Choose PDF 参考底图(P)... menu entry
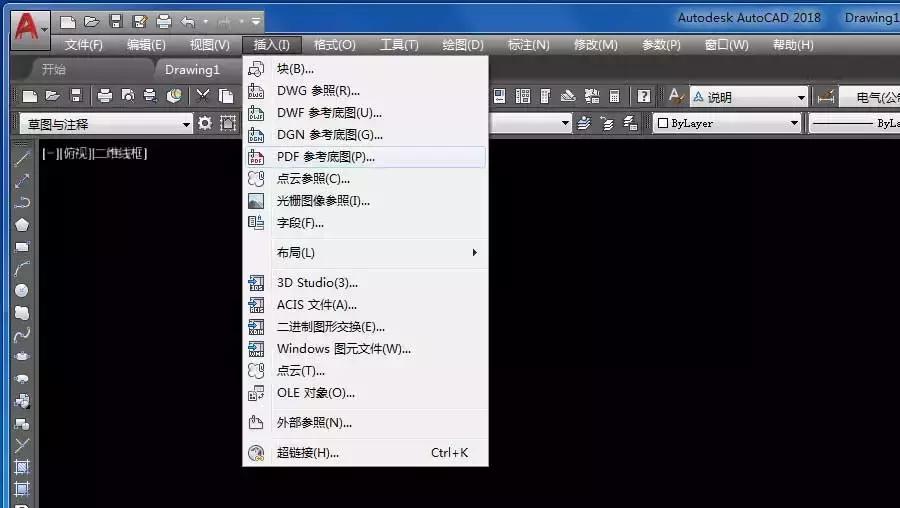900x508 pixels. 366,157
